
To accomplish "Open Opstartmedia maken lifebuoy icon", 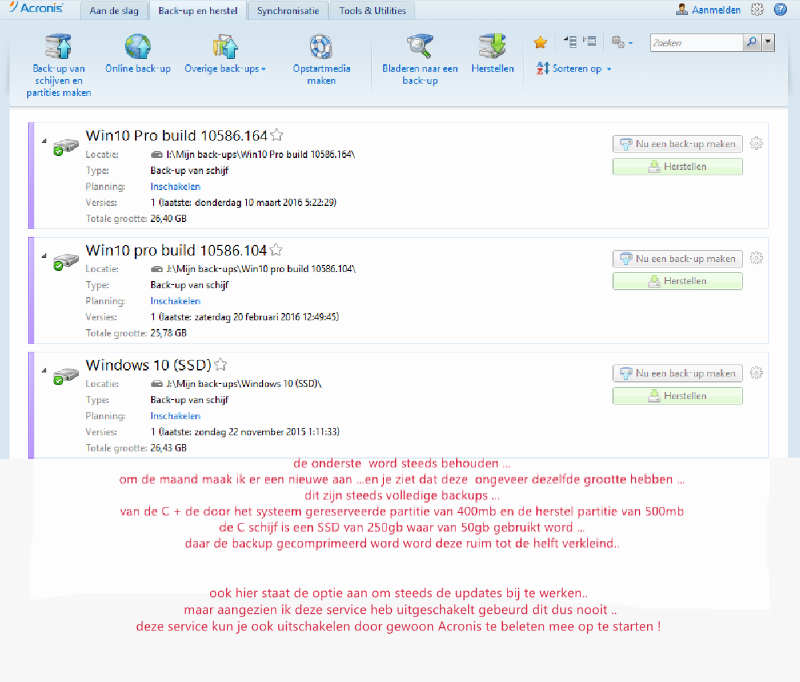I will 320,47.
